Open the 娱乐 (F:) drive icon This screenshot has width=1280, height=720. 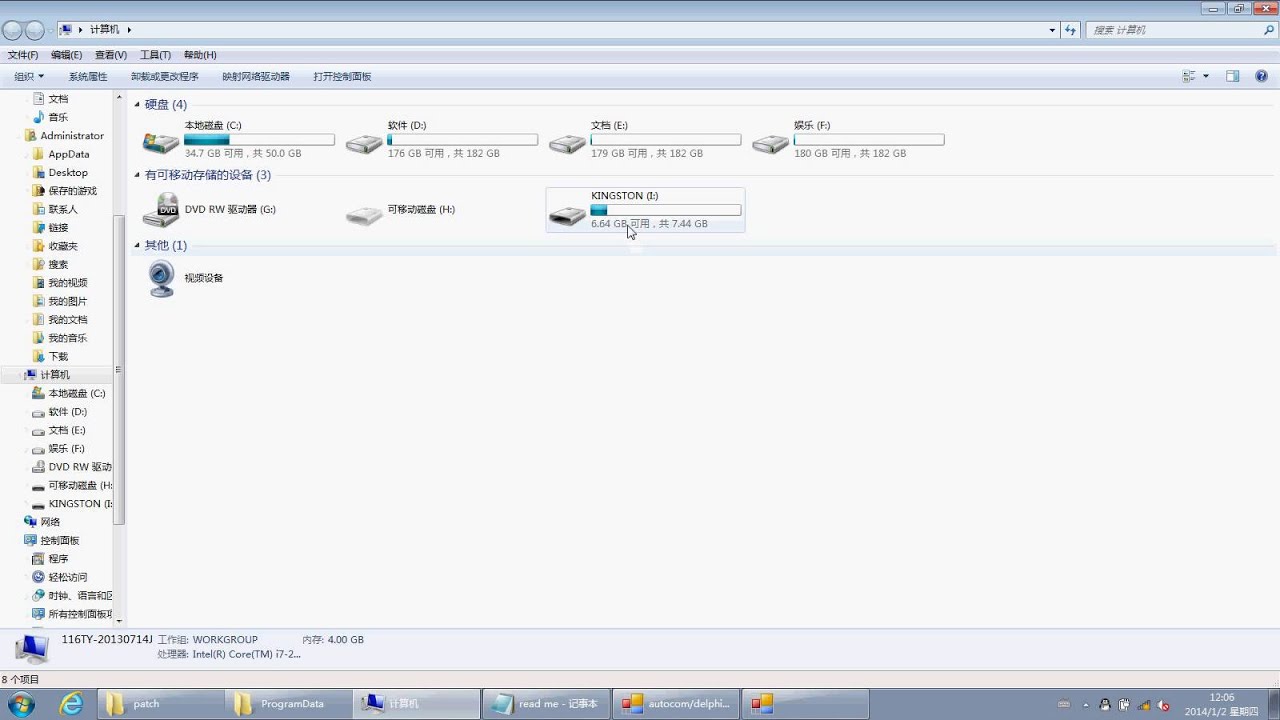pyautogui.click(x=770, y=144)
